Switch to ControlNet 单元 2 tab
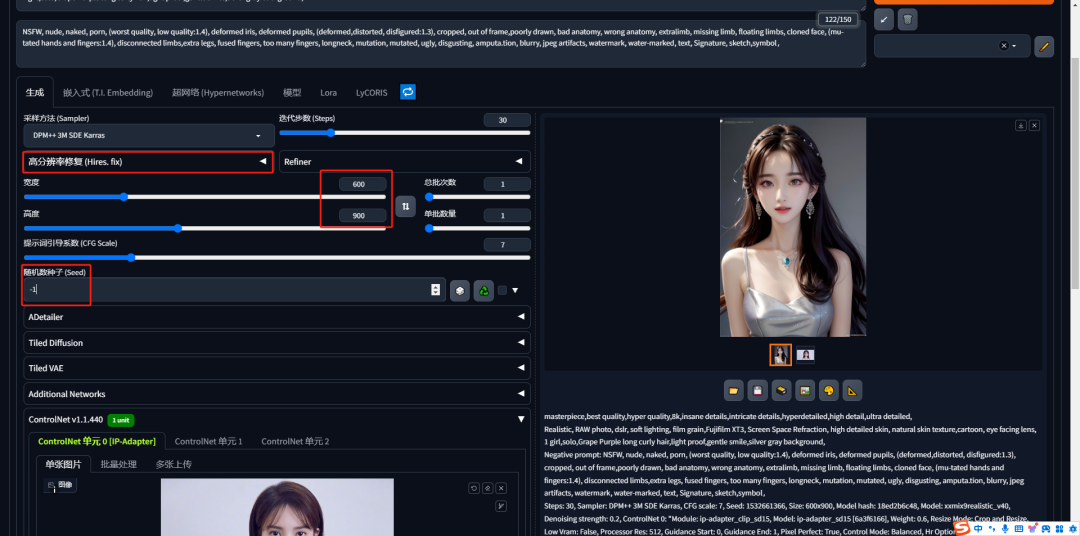 pyautogui.click(x=295, y=441)
